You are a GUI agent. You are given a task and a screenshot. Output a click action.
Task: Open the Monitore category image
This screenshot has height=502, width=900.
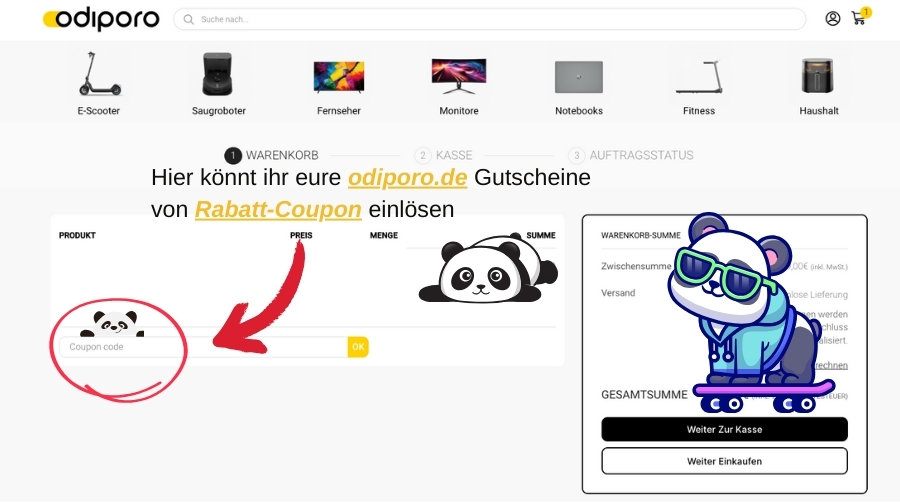(459, 76)
